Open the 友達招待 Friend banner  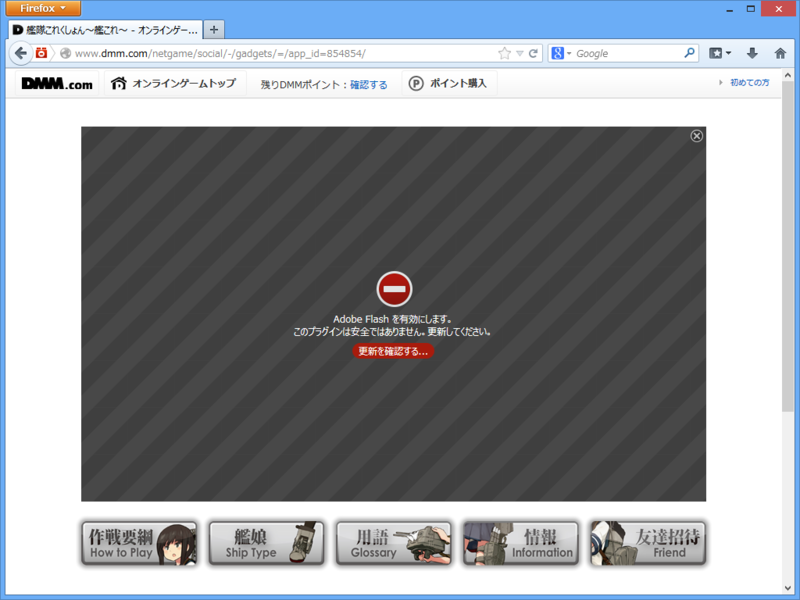pyautogui.click(x=648, y=543)
